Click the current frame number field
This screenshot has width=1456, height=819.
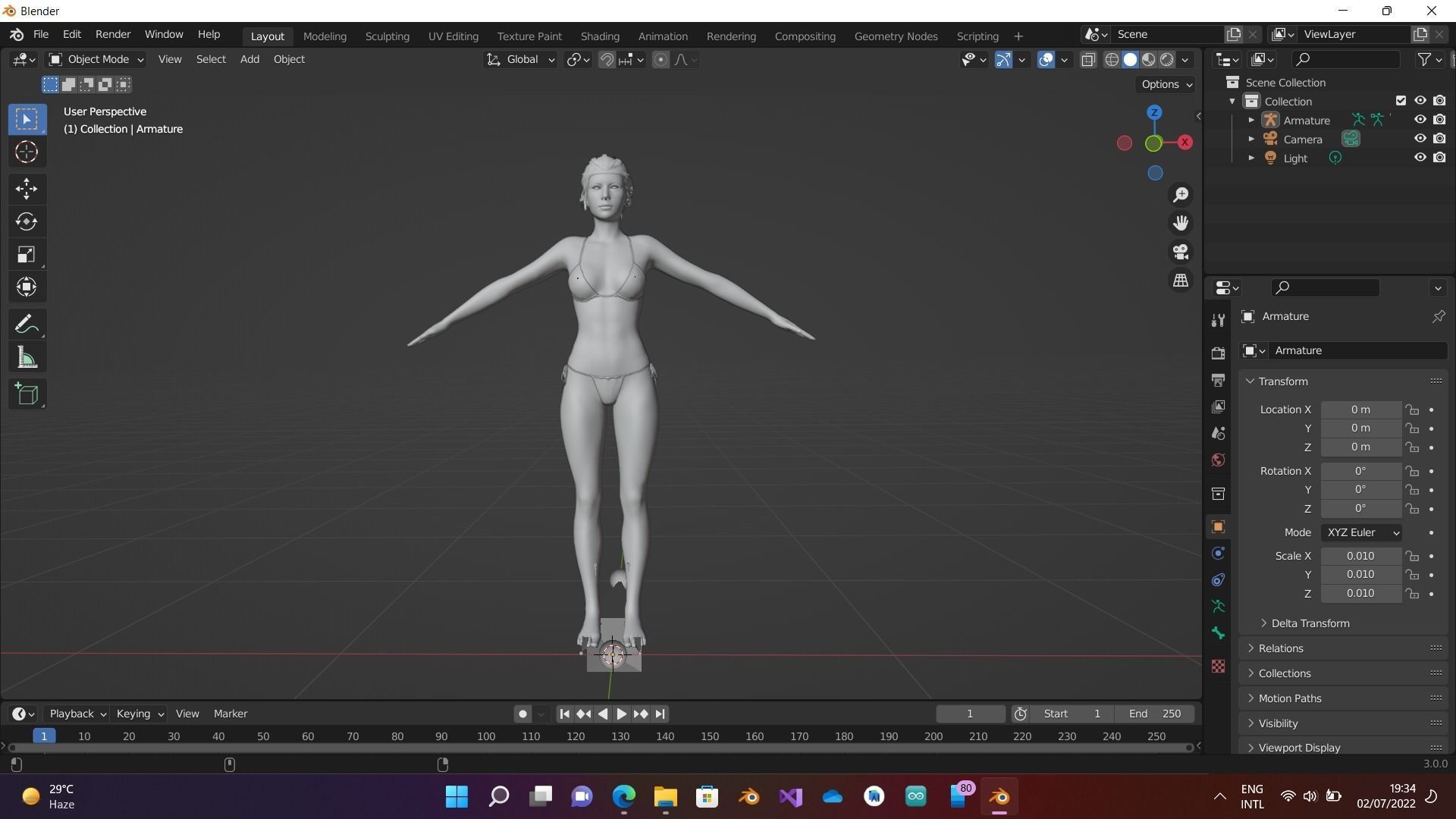[970, 714]
